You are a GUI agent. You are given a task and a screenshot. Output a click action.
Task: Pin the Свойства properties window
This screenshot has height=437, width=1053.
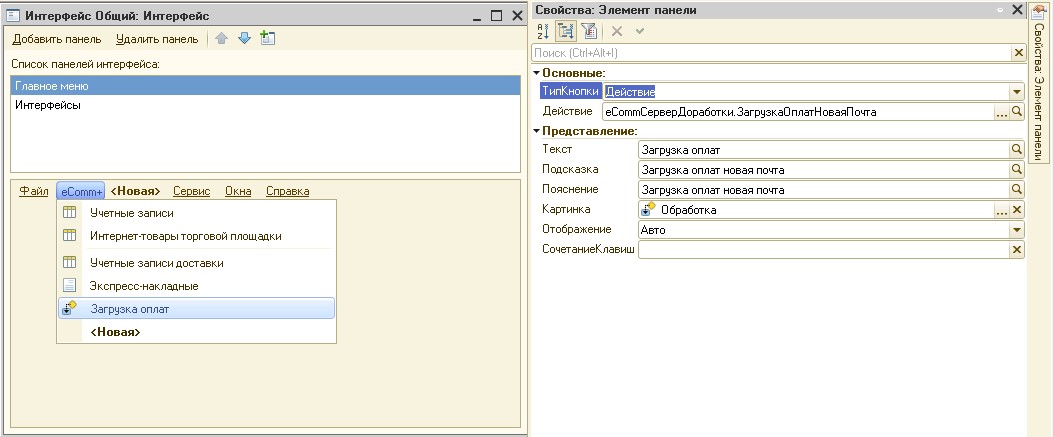click(999, 9)
